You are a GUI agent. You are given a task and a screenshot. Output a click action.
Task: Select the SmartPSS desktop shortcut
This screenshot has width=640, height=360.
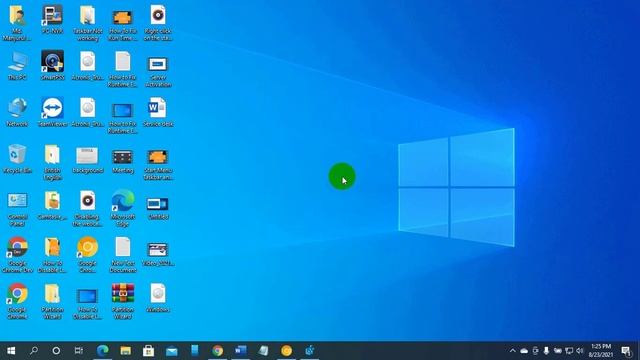[x=52, y=66]
